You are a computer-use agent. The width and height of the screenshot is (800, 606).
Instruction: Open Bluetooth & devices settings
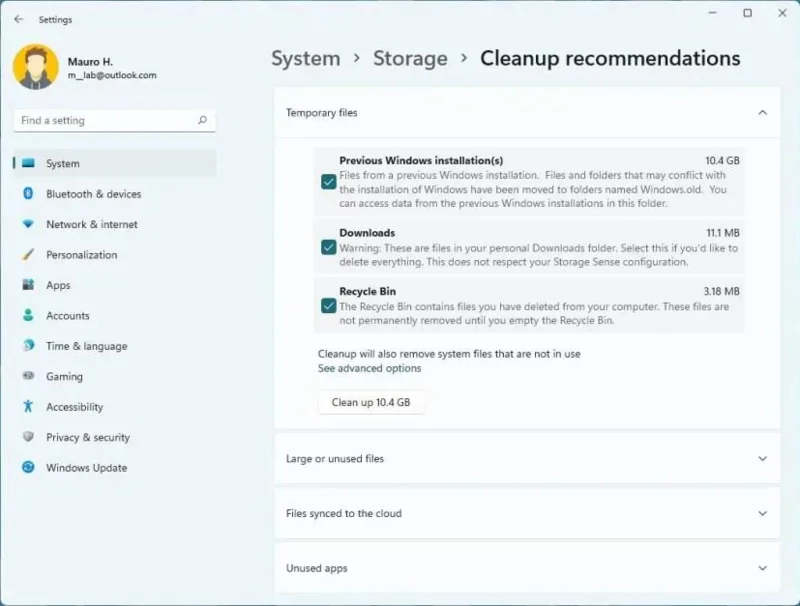93,194
